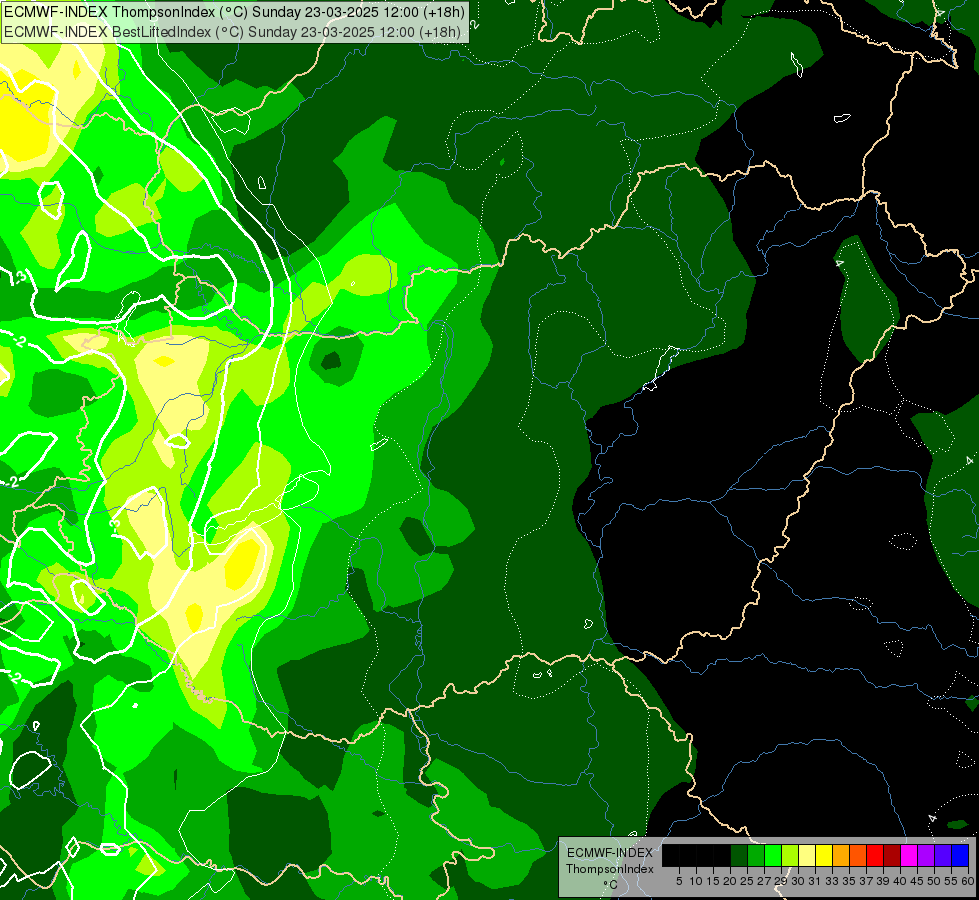Click the bright green 27–29 legend swatch

point(773,855)
